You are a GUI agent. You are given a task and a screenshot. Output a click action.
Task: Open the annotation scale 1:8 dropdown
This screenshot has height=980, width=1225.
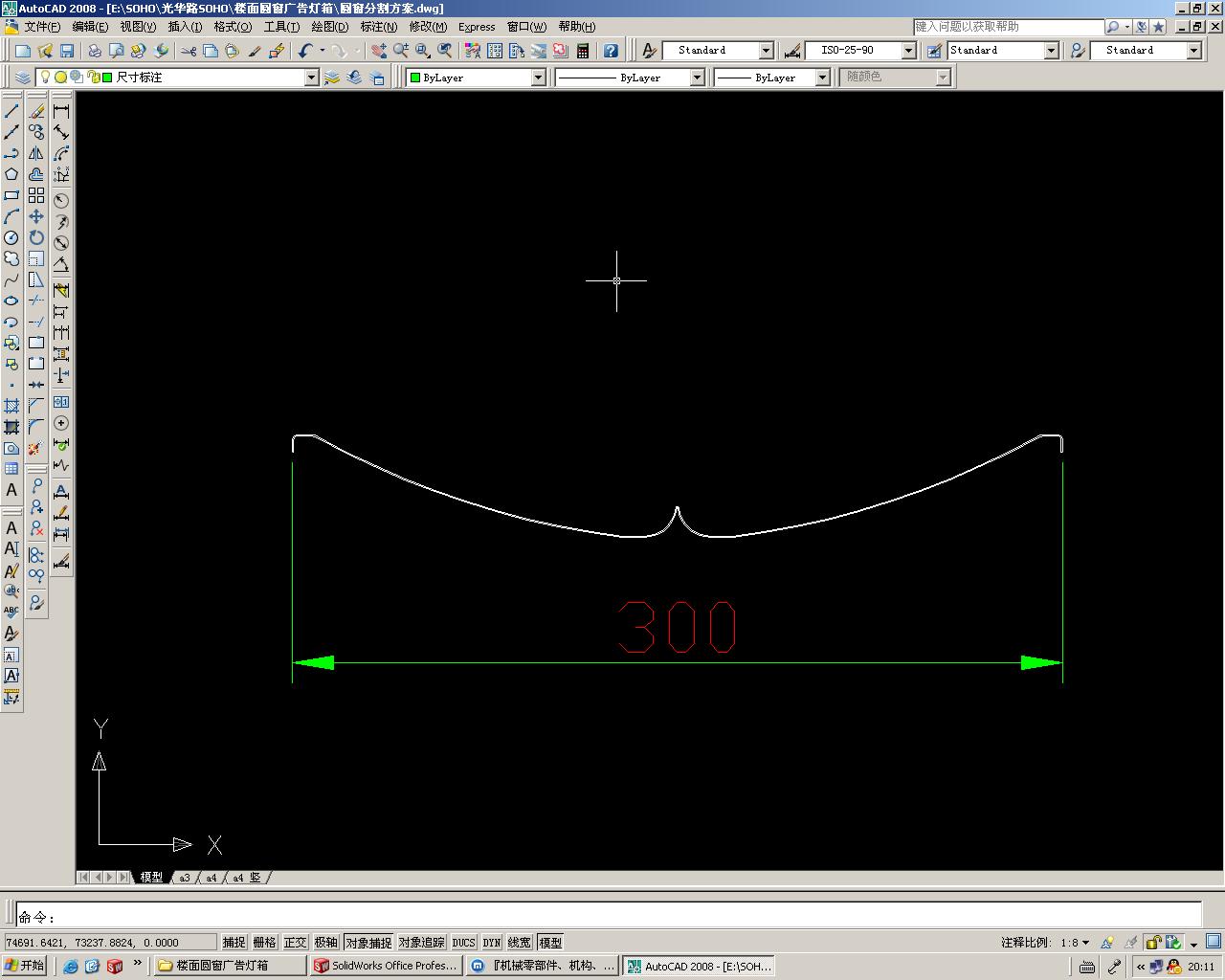(x=1074, y=943)
